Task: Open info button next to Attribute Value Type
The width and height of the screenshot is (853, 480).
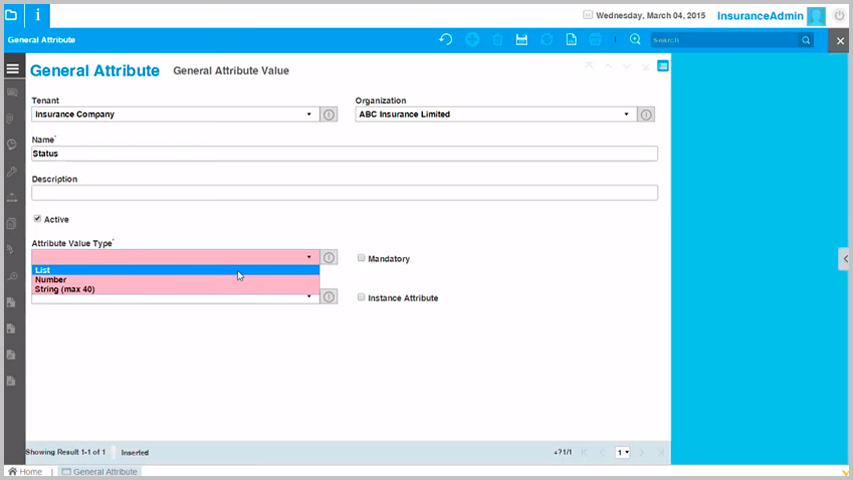Action: coord(329,257)
